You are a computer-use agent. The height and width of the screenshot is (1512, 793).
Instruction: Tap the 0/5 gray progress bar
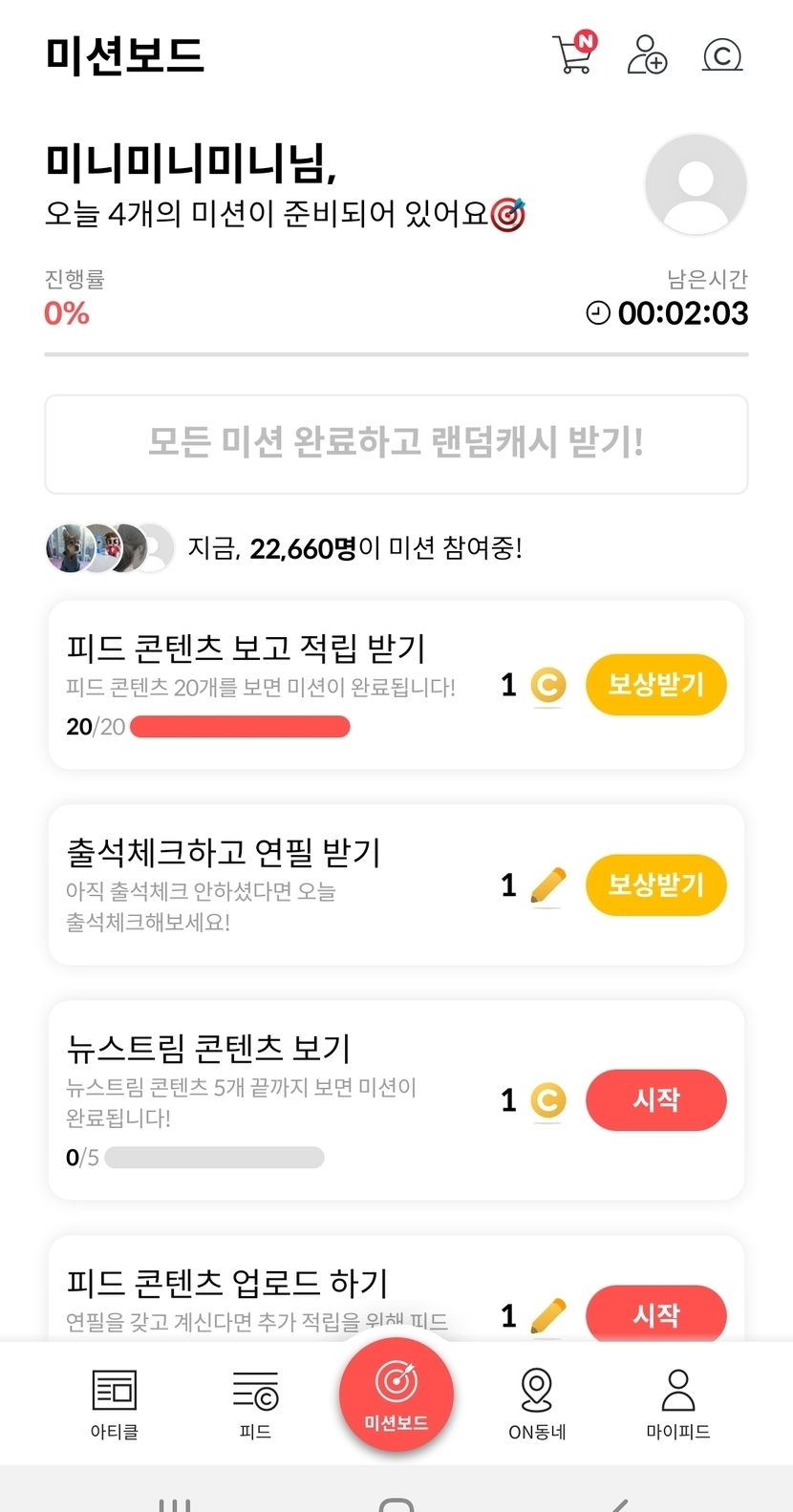(x=214, y=1158)
